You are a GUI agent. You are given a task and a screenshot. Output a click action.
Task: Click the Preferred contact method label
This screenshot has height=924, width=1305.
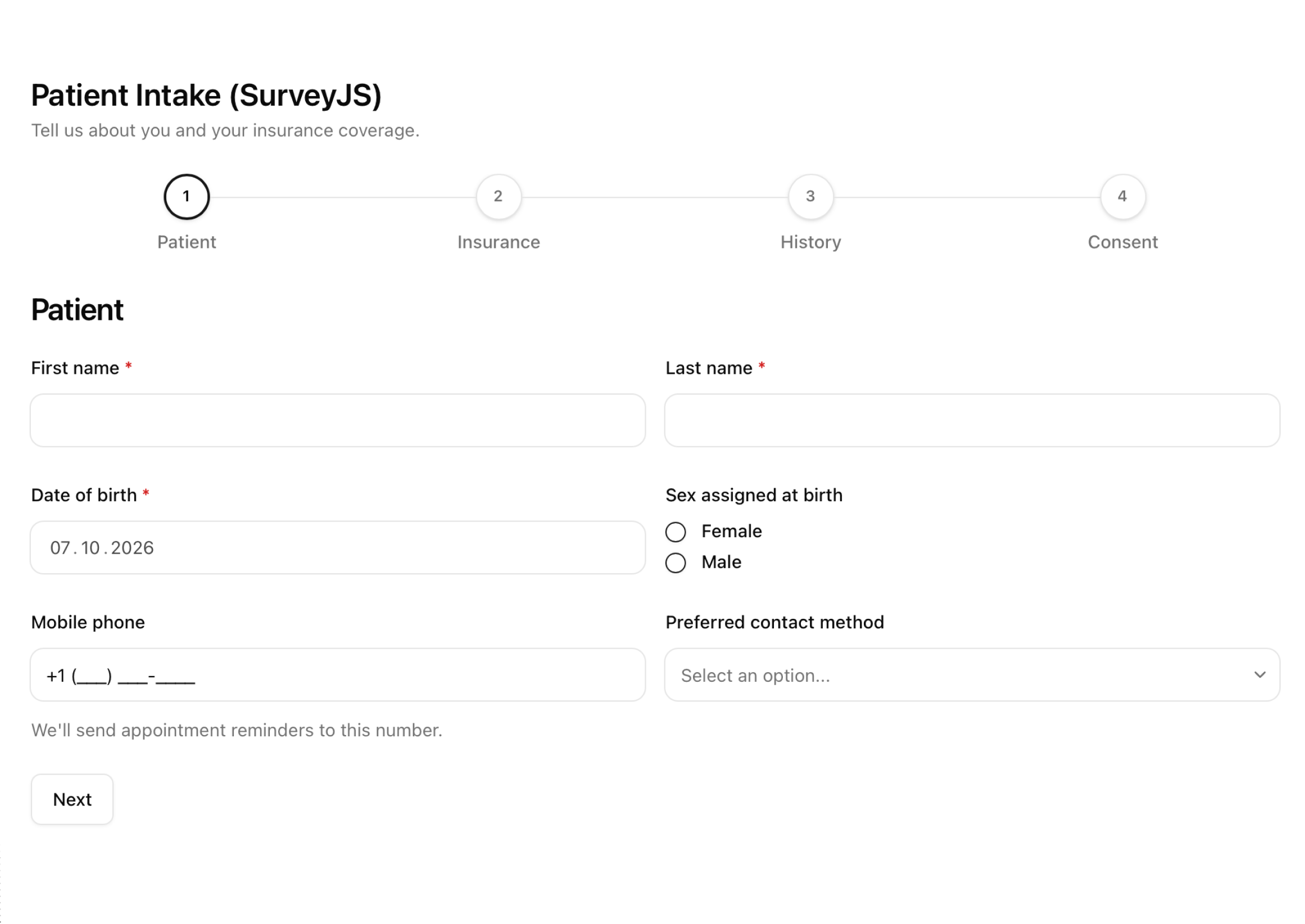[774, 622]
